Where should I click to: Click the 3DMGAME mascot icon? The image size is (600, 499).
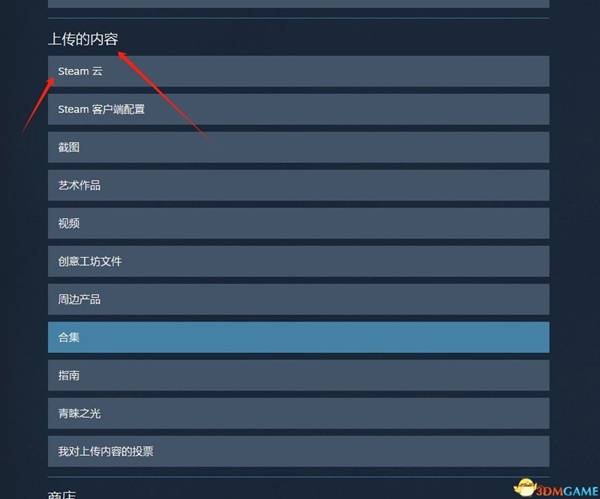click(525, 488)
